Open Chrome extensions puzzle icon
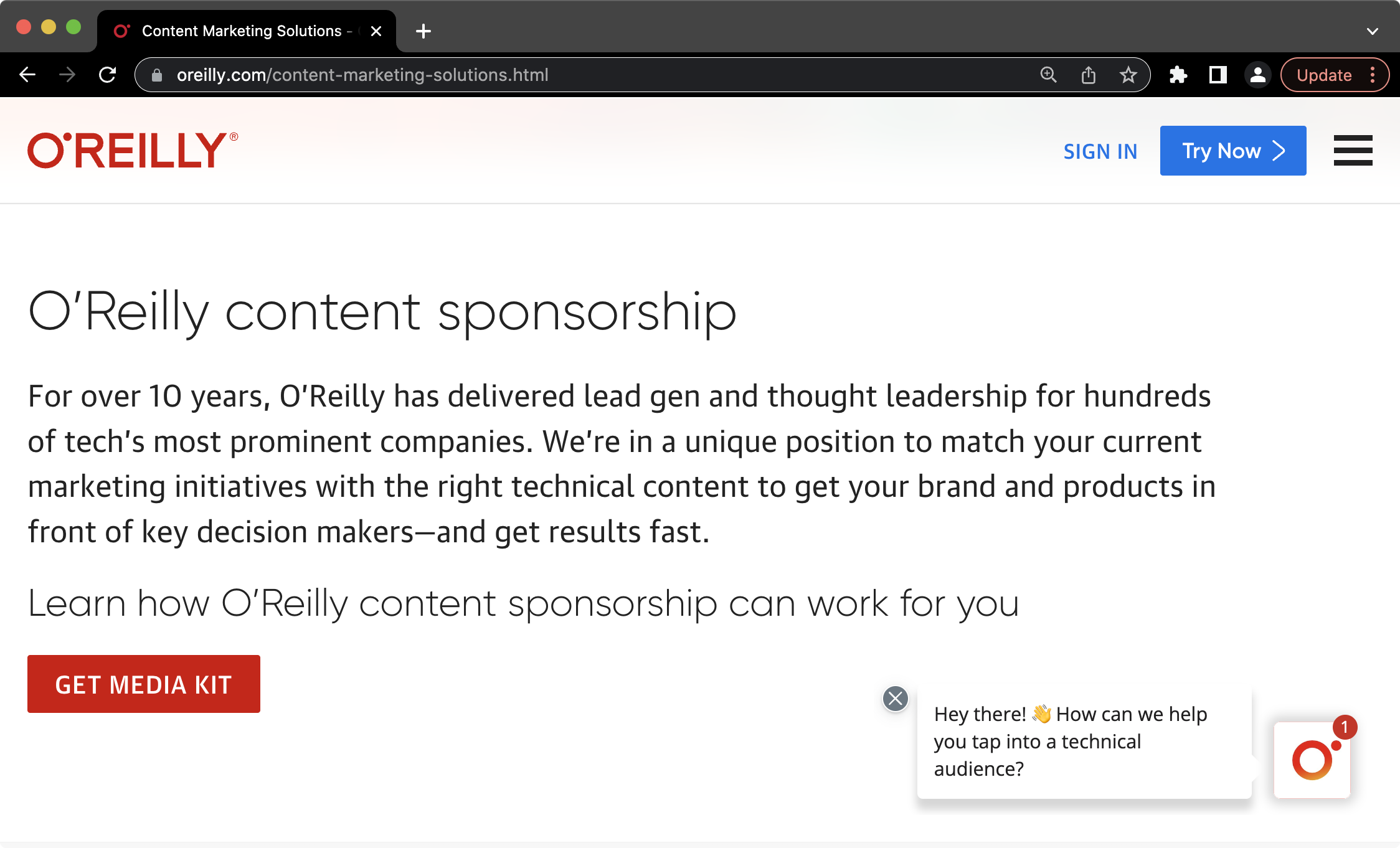The height and width of the screenshot is (848, 1400). tap(1178, 75)
